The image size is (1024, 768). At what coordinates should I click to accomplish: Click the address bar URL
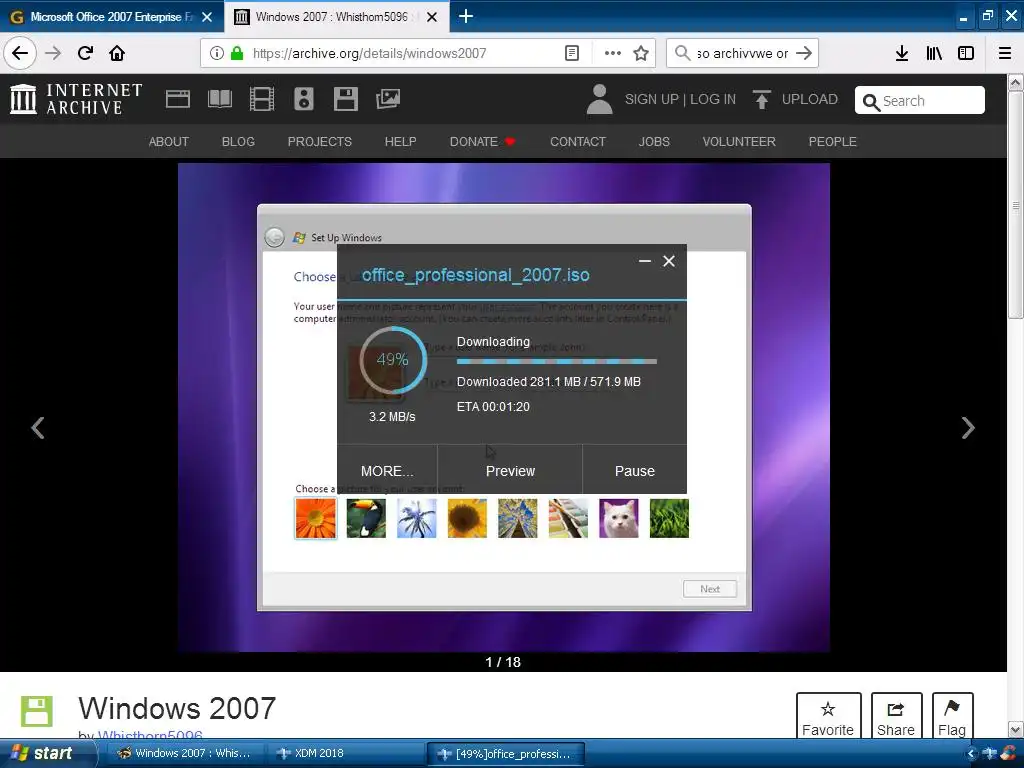pos(370,54)
